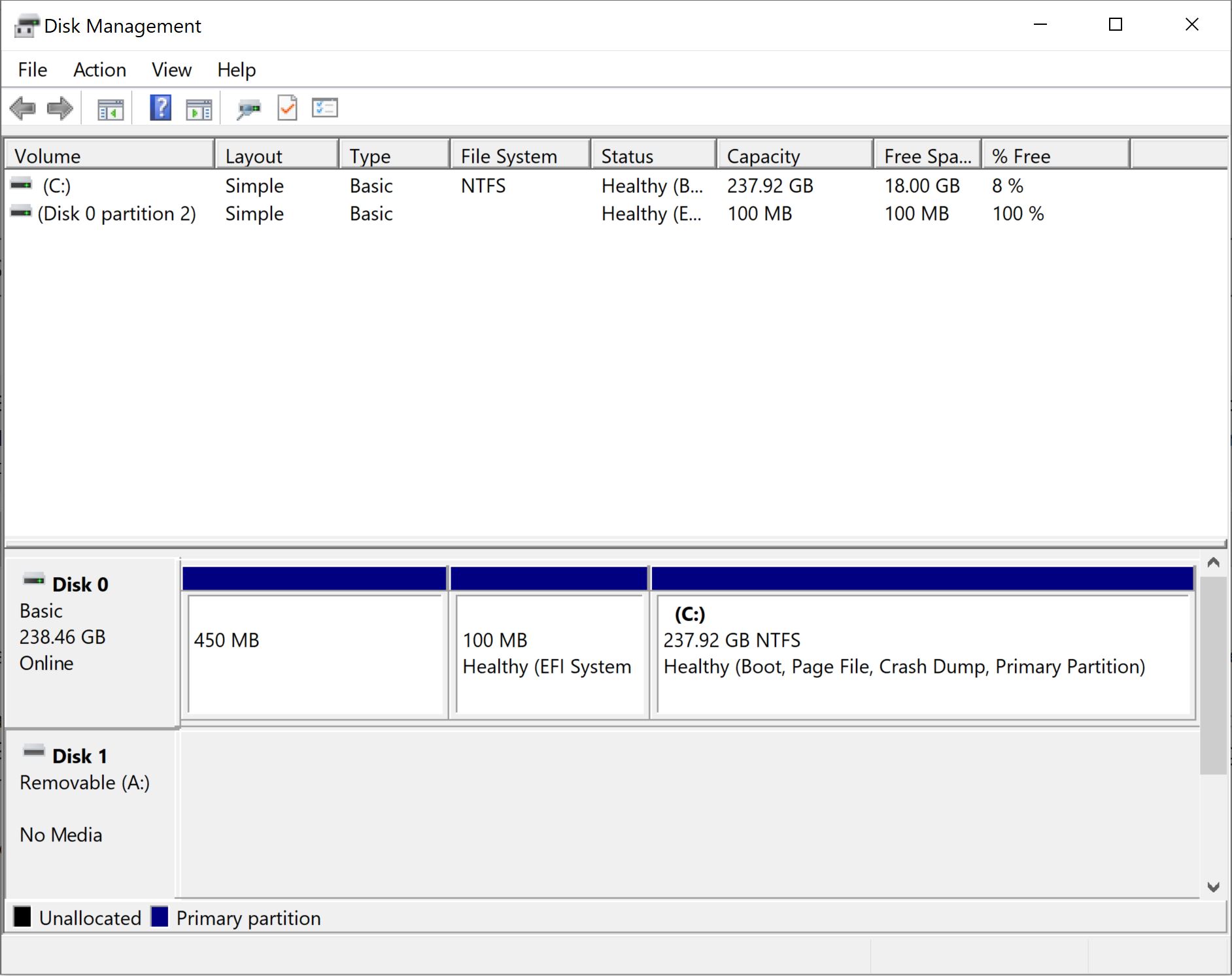Click the Back arrow toolbar icon
This screenshot has width=1232, height=976.
23,109
